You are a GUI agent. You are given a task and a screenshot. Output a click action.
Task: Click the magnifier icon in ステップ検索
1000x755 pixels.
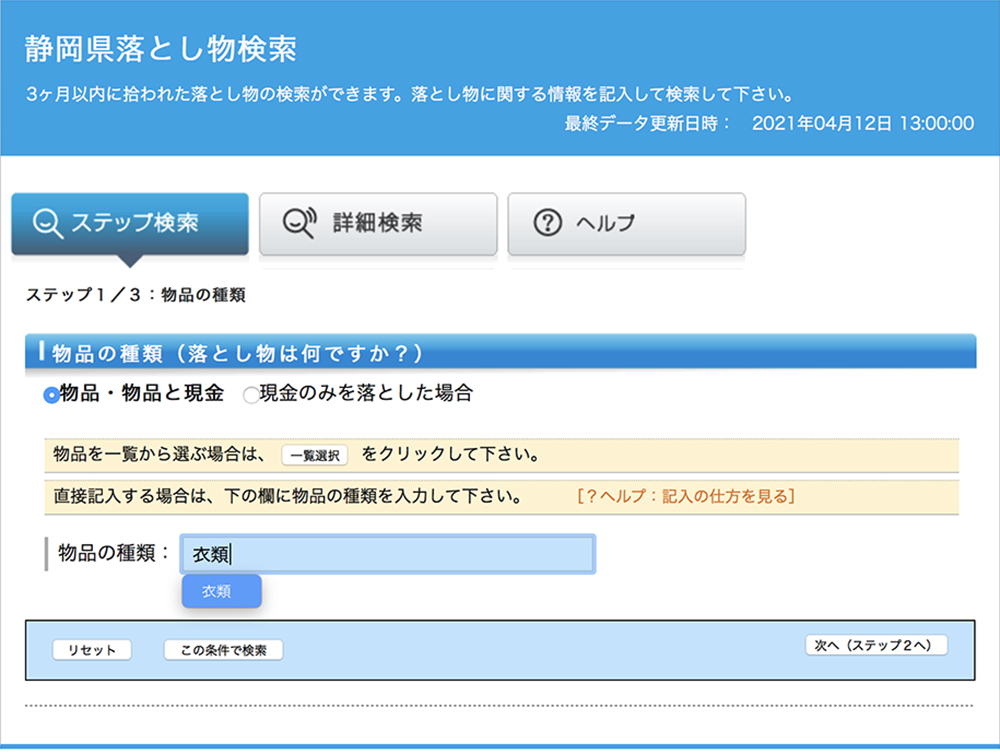(47, 223)
